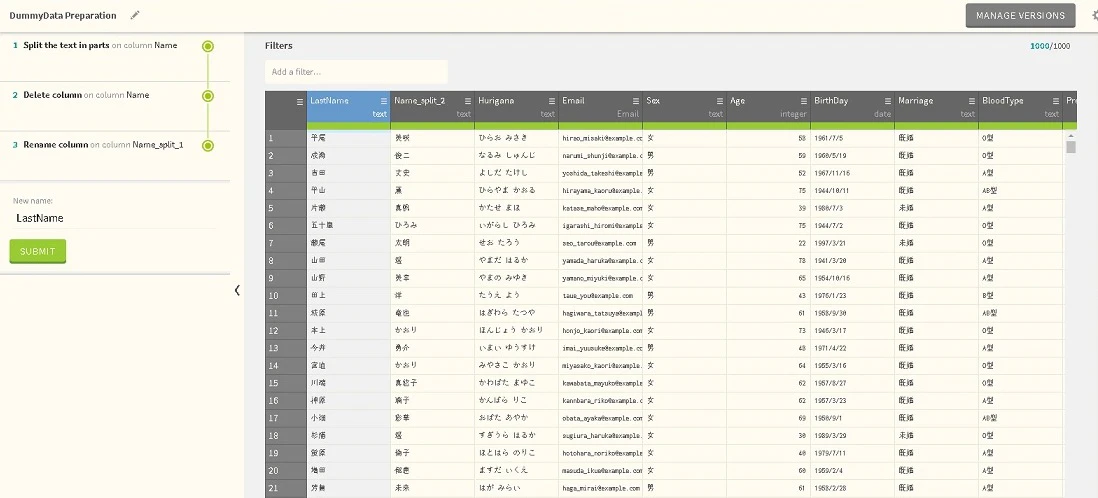
Task: Open Marriage column menu
Action: point(972,101)
